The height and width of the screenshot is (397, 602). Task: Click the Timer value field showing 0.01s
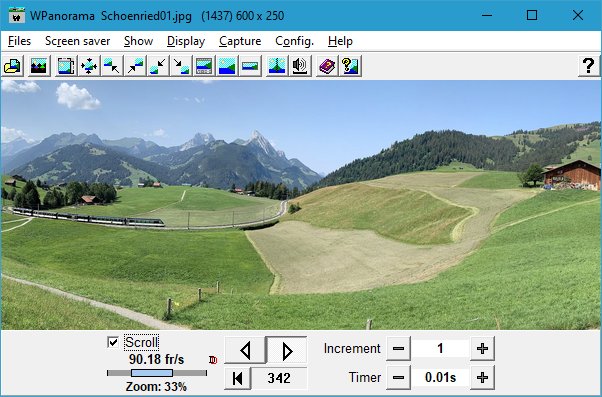(x=440, y=378)
